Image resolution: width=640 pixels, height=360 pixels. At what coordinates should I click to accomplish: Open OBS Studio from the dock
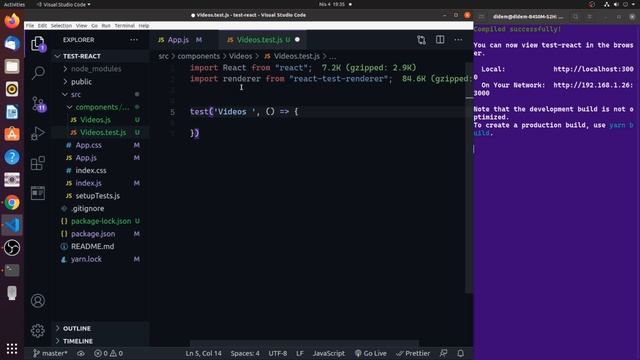coord(12,248)
